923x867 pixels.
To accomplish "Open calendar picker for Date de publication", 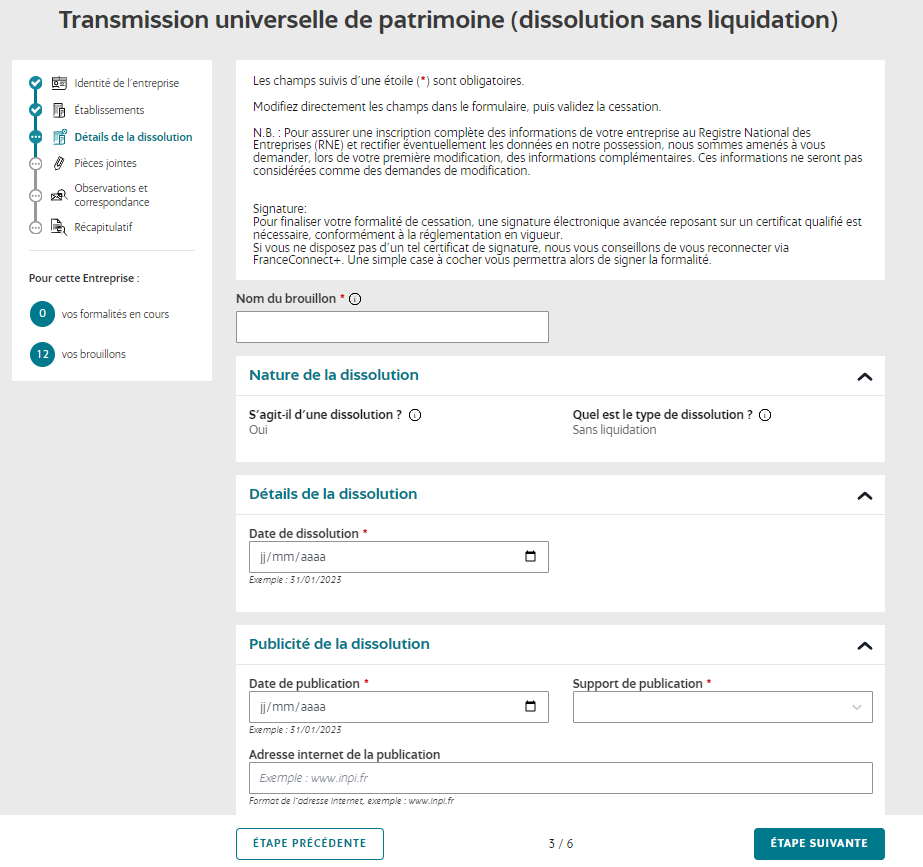I will [530, 707].
